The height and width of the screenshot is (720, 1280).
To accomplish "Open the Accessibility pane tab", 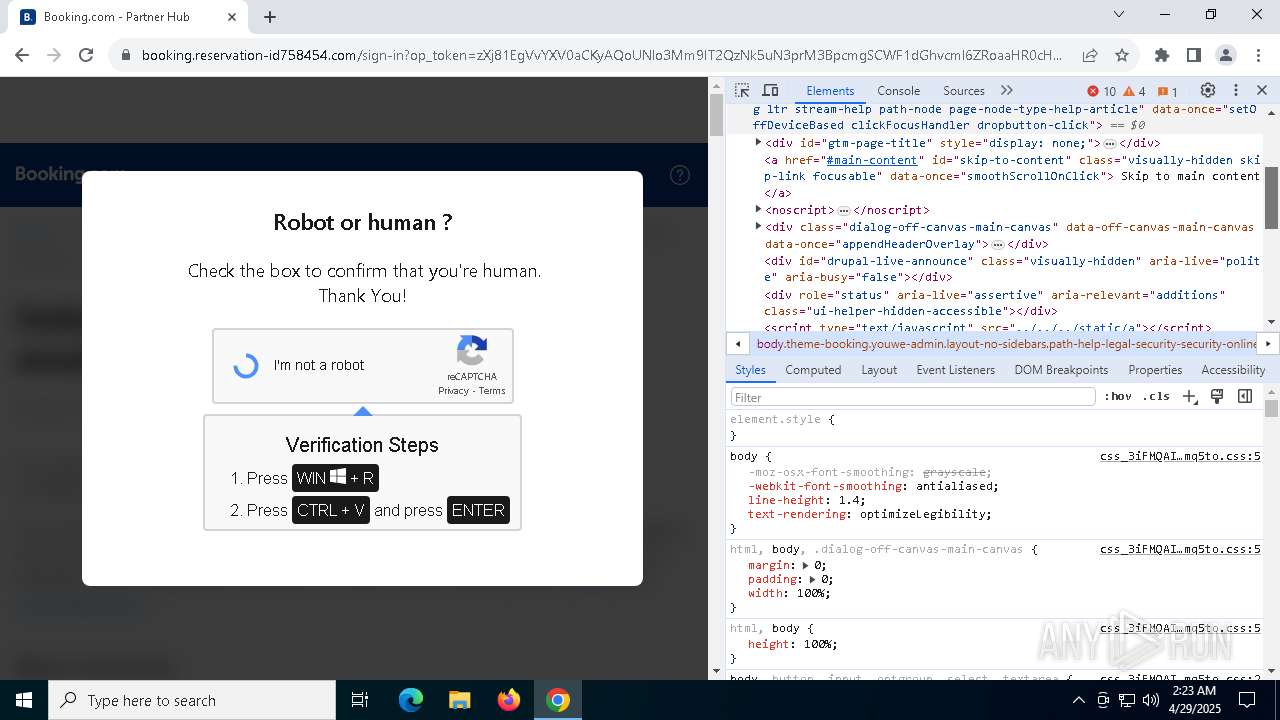I will coord(1233,370).
